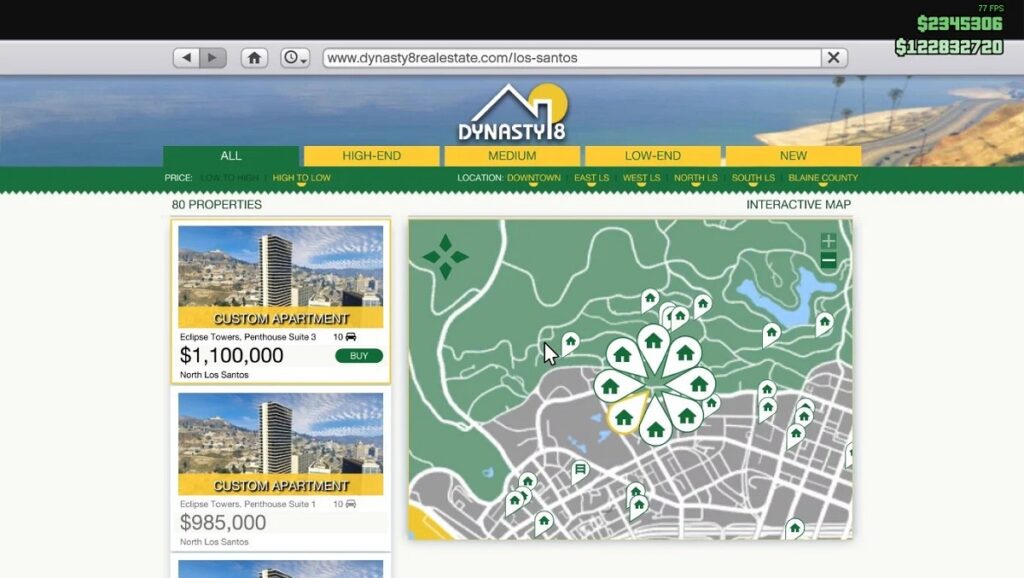Select the ALL properties tab
The width and height of the screenshot is (1024, 578).
click(x=231, y=155)
